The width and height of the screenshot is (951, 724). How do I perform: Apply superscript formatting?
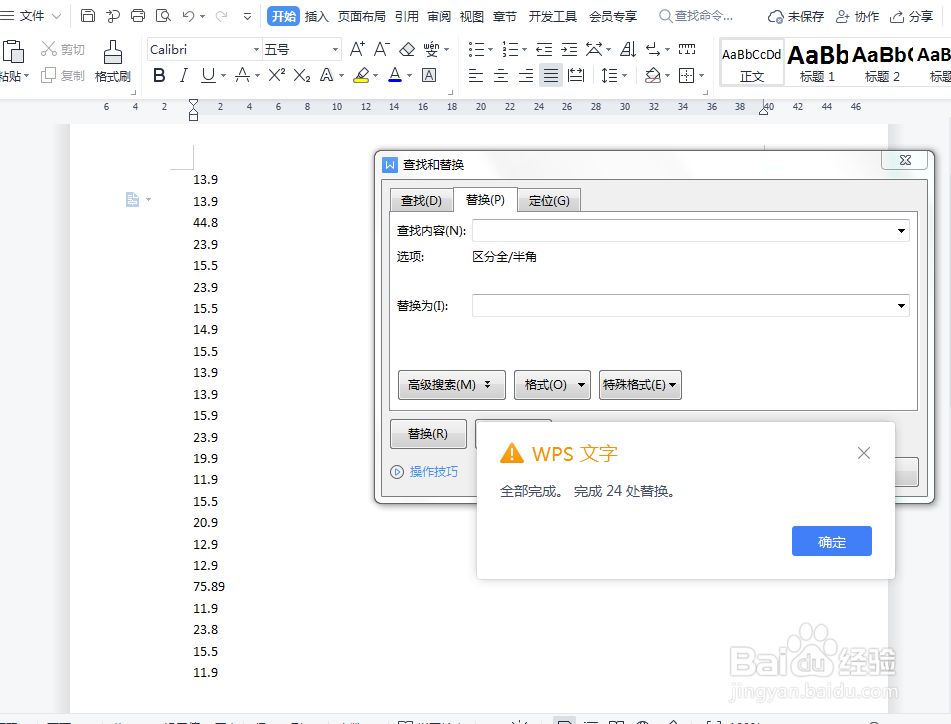[x=277, y=75]
